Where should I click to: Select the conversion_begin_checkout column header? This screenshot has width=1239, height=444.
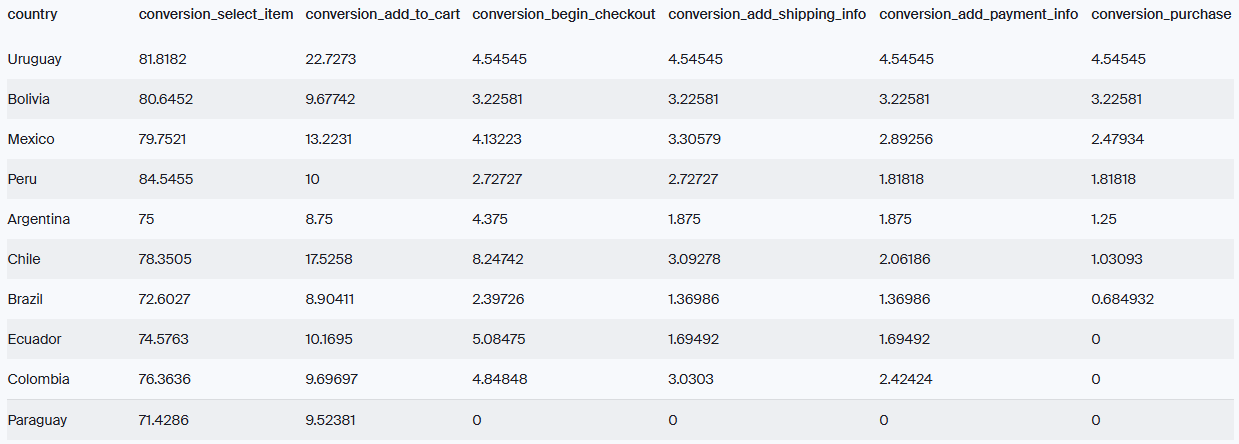[563, 15]
